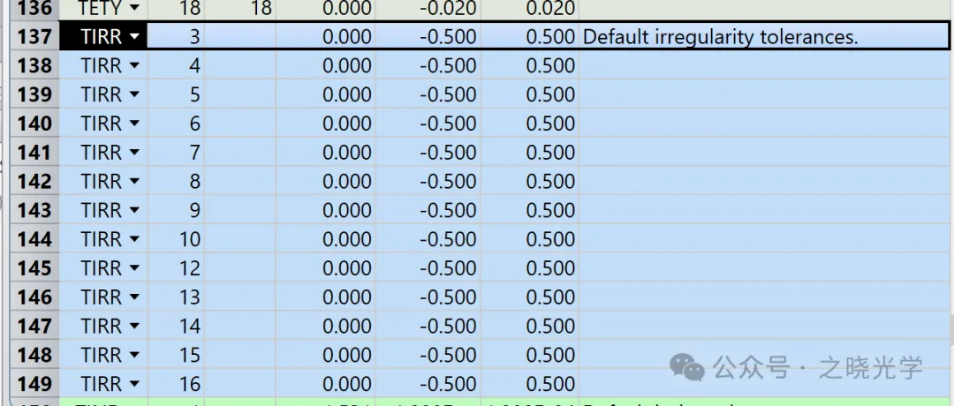The image size is (954, 406).
Task: Expand the TETY operand dropdown in row 136
Action: [133, 8]
